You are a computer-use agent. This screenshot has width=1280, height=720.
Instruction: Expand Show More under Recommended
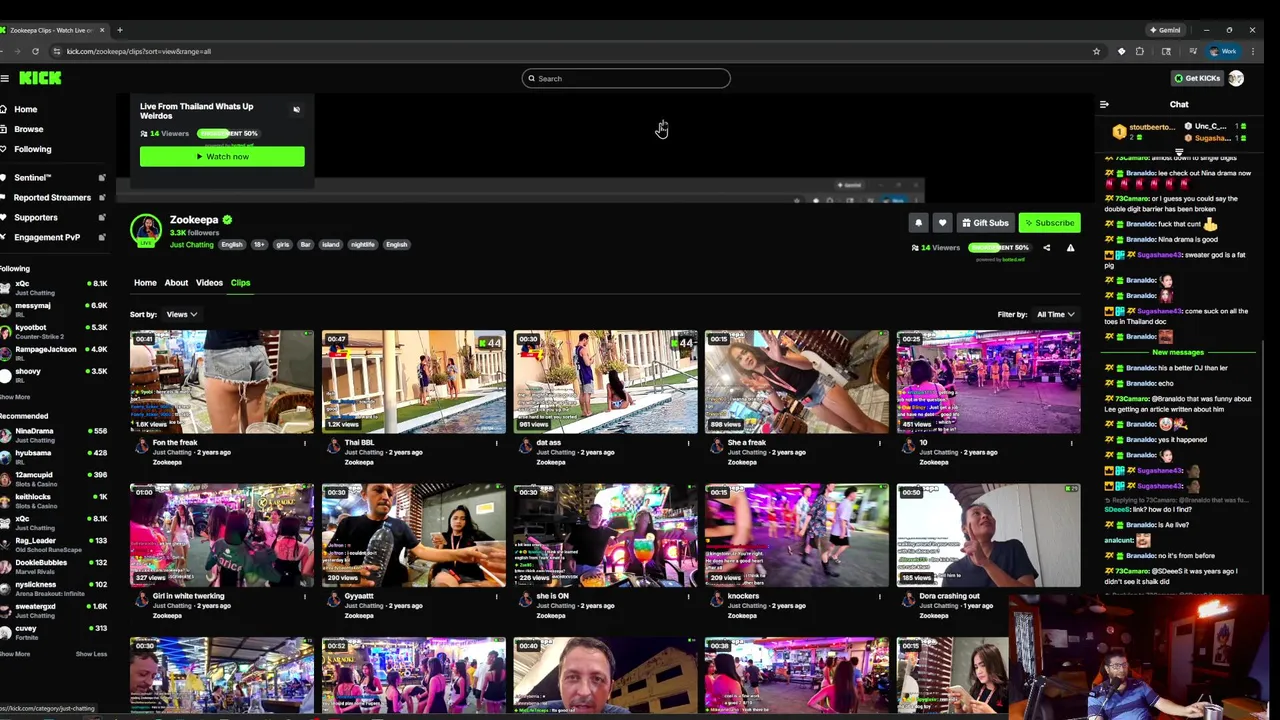(x=15, y=654)
